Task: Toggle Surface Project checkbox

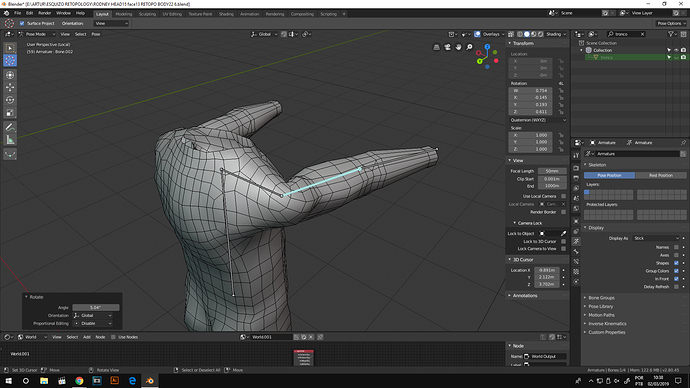Action: pyautogui.click(x=22, y=23)
